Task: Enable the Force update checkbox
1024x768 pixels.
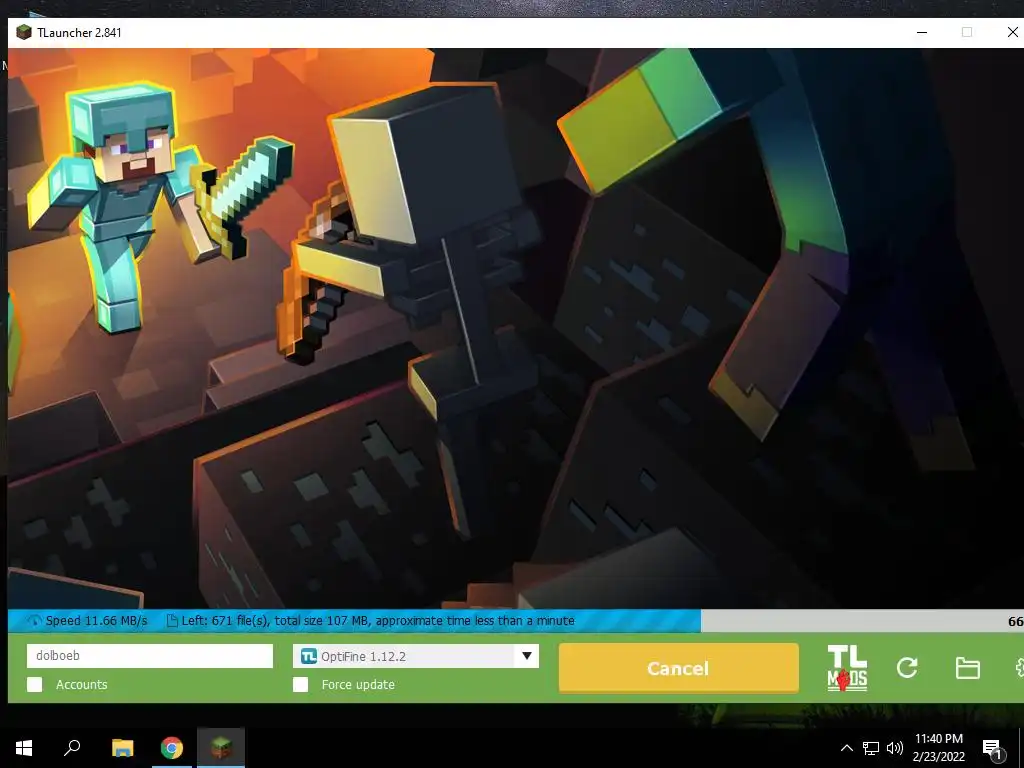Action: coord(300,684)
